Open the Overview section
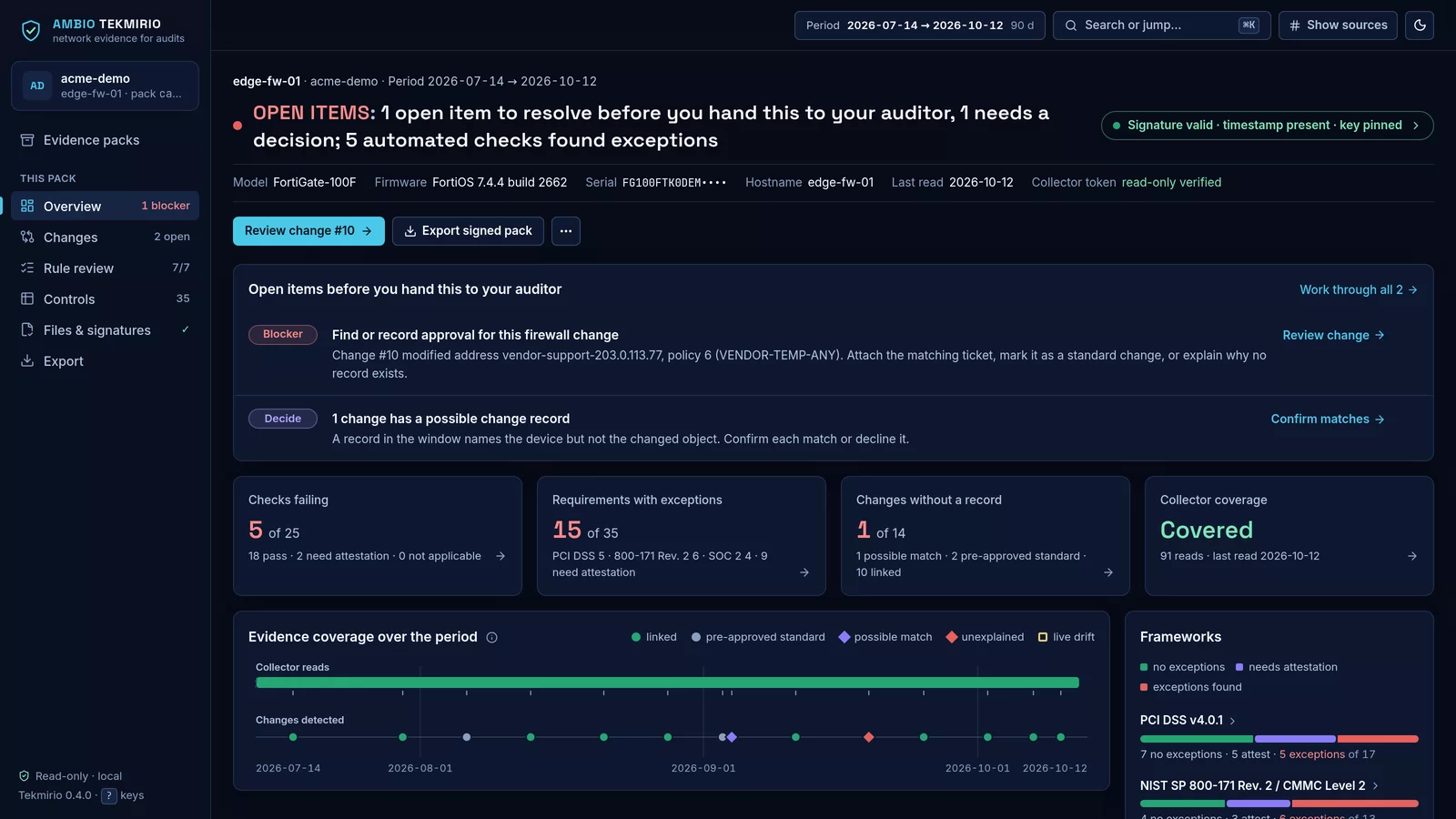1456x819 pixels. (x=105, y=207)
